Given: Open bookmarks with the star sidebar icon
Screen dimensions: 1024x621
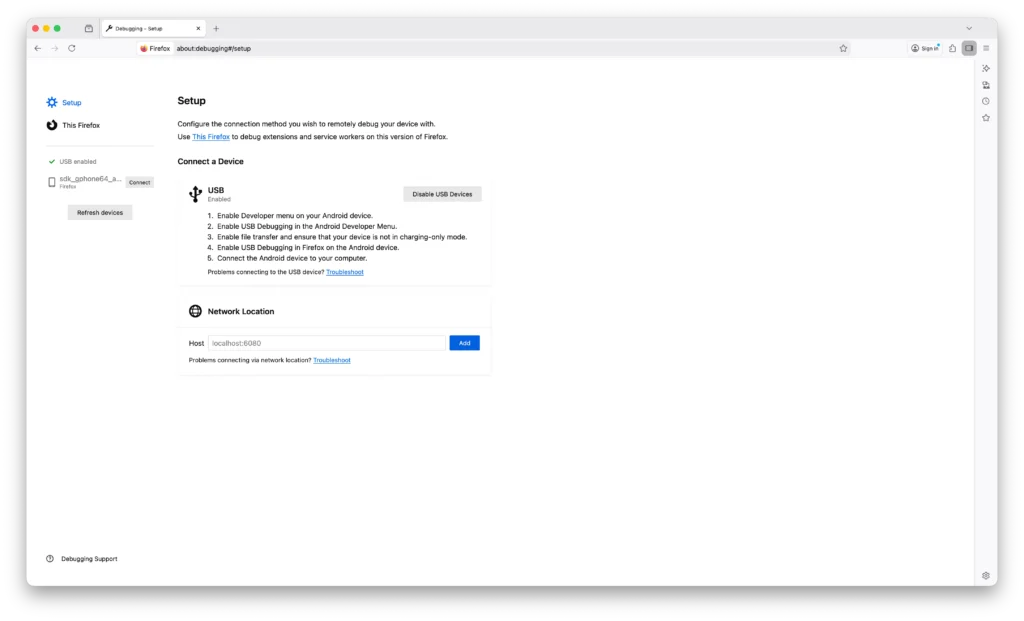Looking at the screenshot, I should 986,116.
